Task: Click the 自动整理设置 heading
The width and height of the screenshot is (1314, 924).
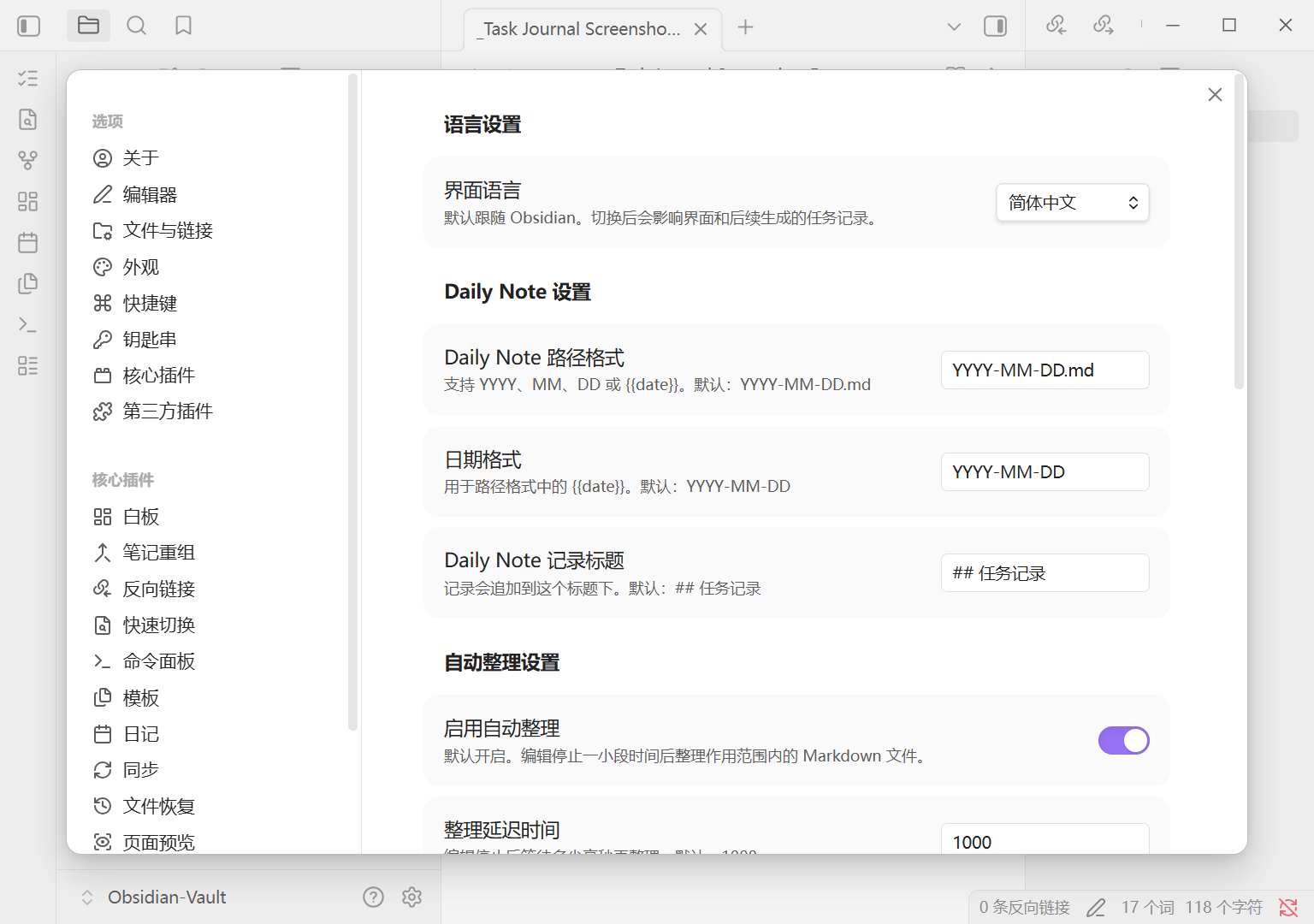Action: point(502,663)
